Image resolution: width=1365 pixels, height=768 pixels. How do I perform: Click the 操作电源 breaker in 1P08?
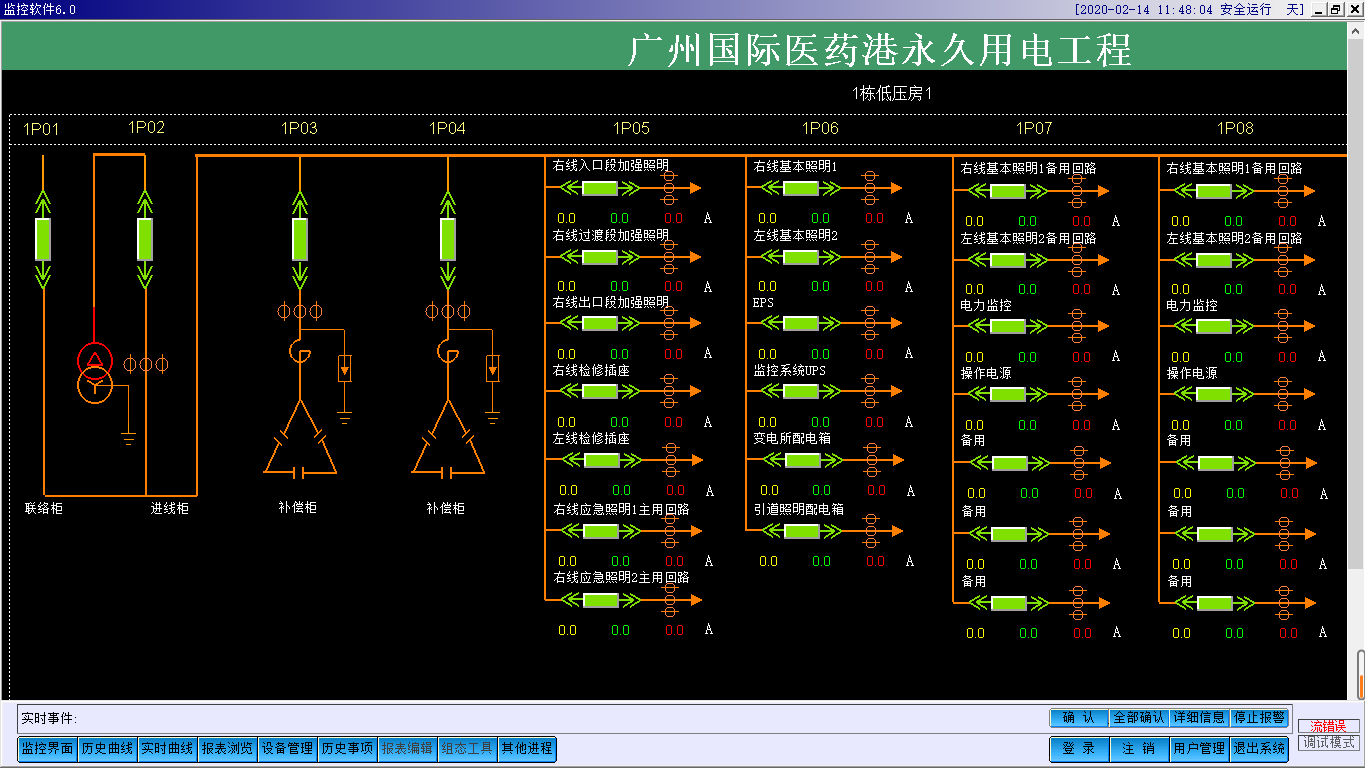[1214, 395]
